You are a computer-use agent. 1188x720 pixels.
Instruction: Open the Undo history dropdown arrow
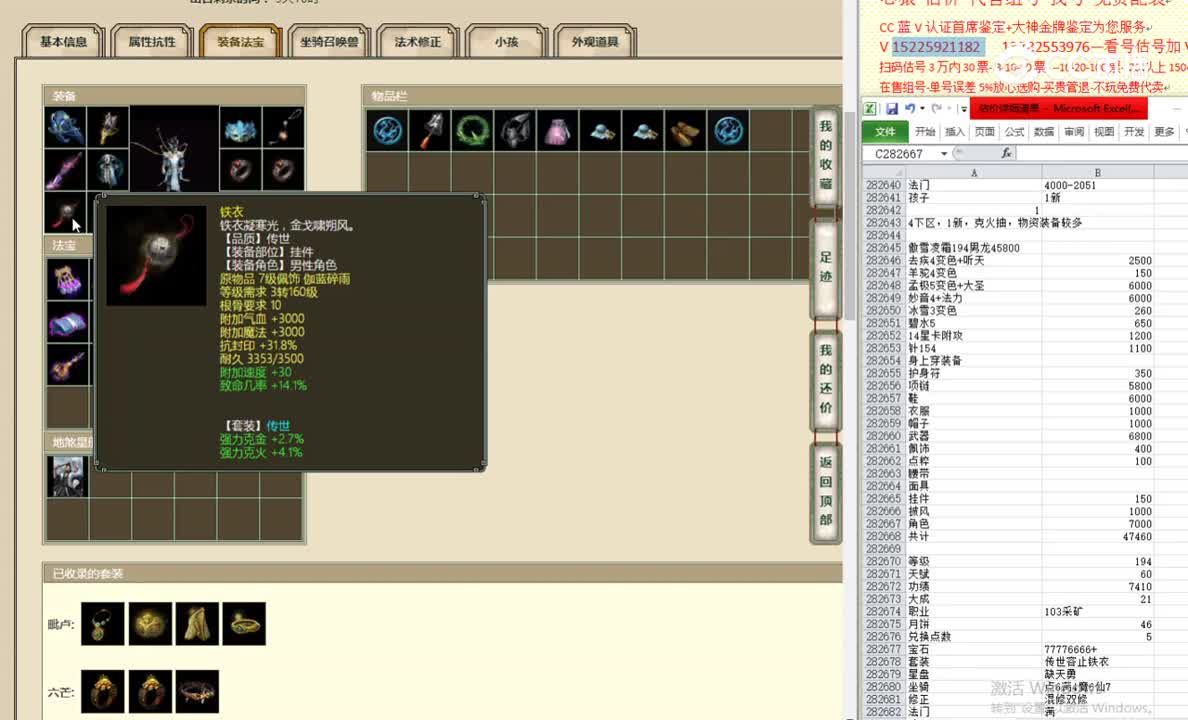pos(921,109)
